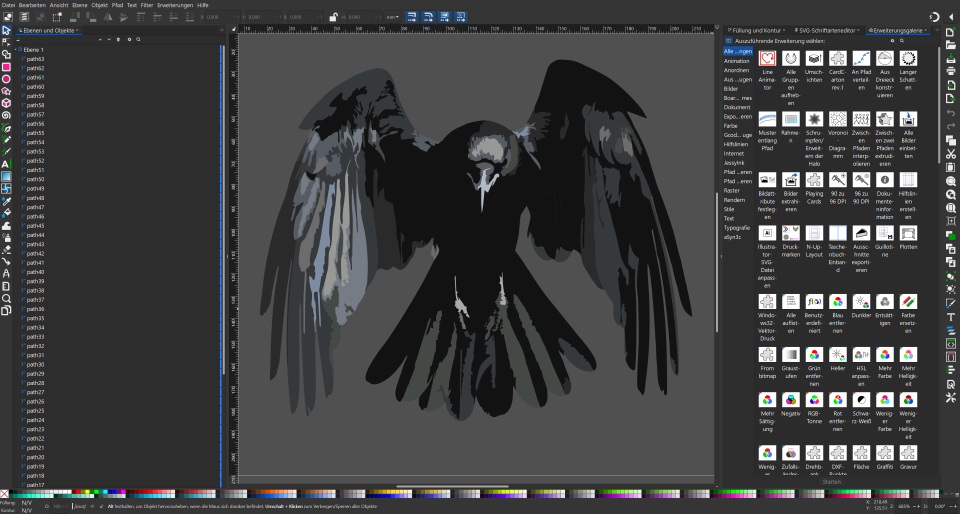The height and width of the screenshot is (514, 960).
Task: Select the Animation extension category
Action: point(736,61)
